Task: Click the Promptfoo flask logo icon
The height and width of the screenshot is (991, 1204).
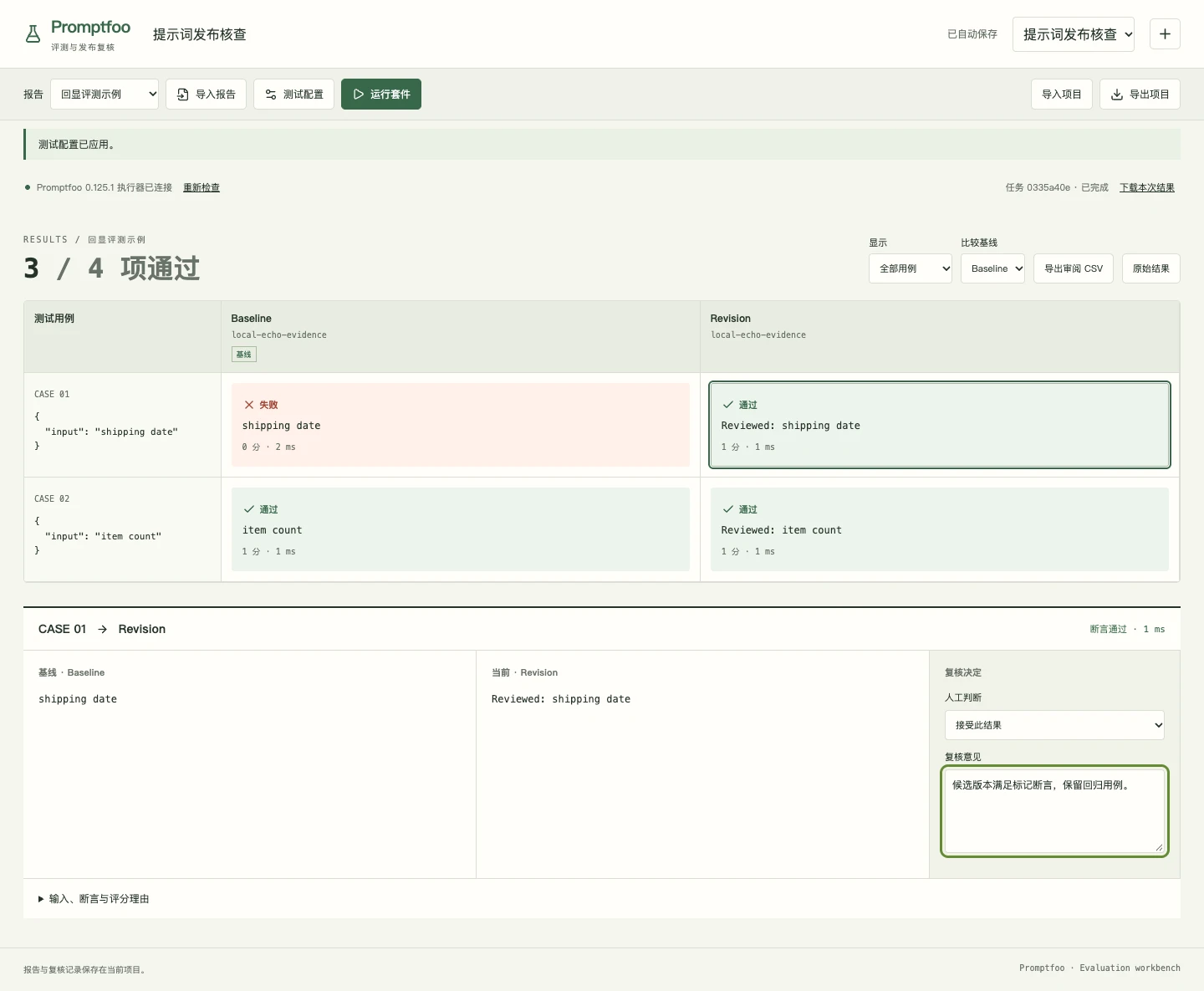Action: tap(33, 34)
